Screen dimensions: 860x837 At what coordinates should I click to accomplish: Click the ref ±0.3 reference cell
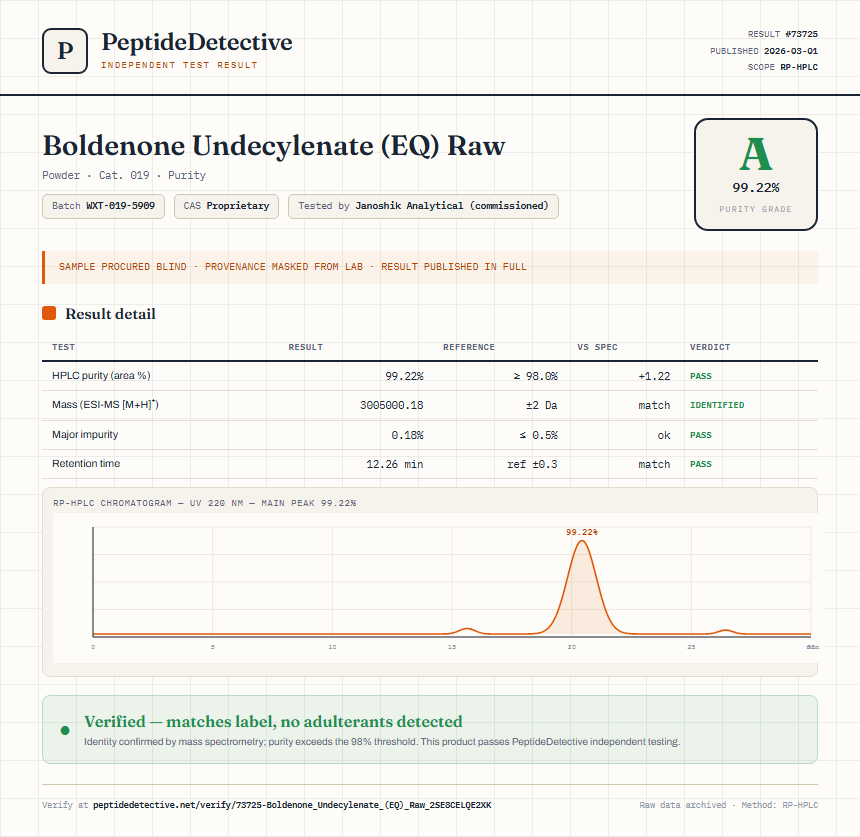coord(532,464)
